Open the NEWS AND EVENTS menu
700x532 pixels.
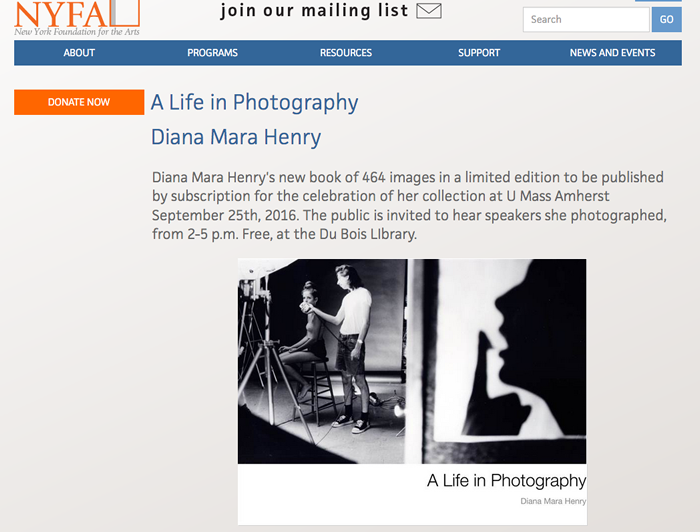612,53
